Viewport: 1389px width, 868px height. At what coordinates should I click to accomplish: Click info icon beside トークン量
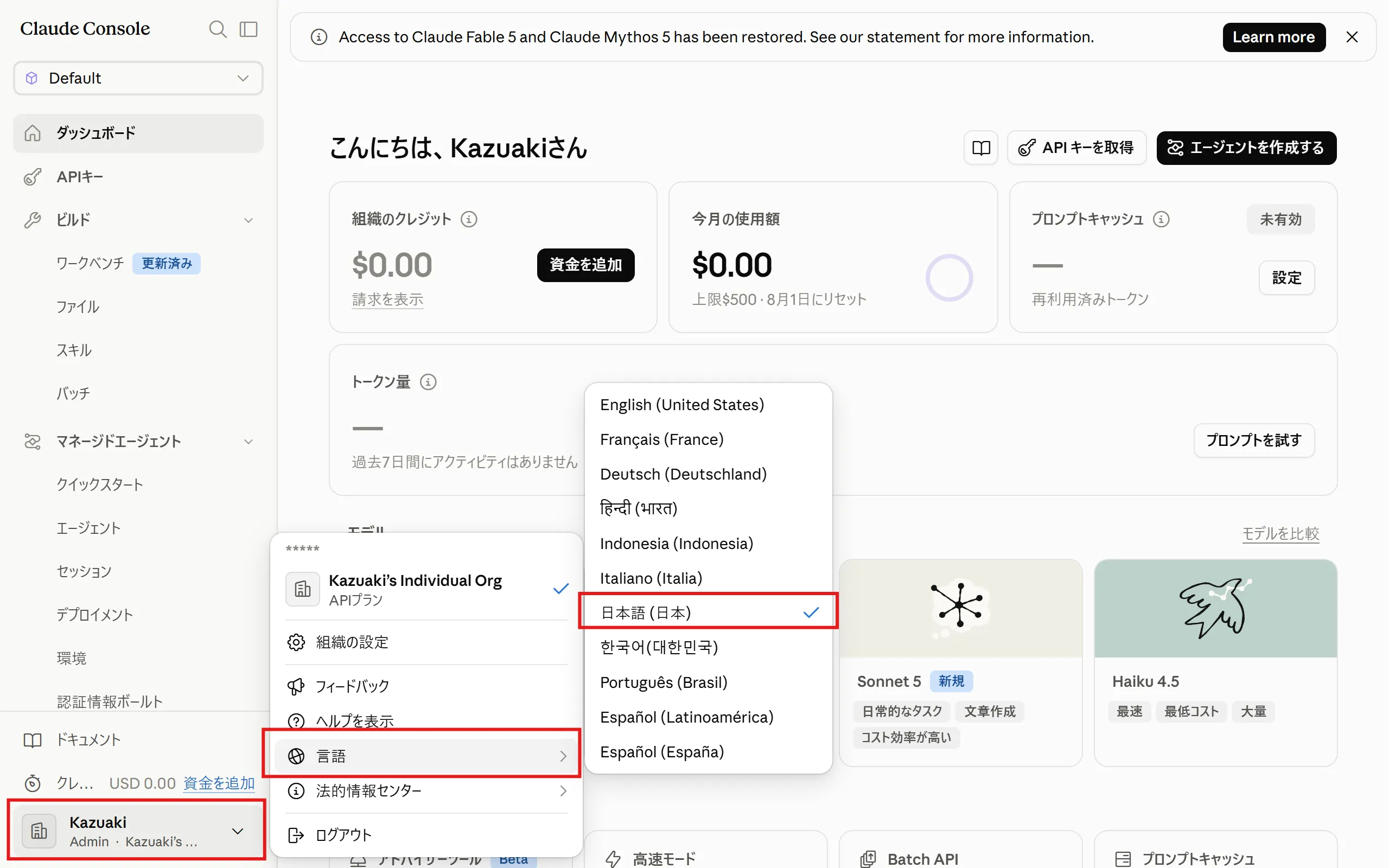pyautogui.click(x=428, y=382)
